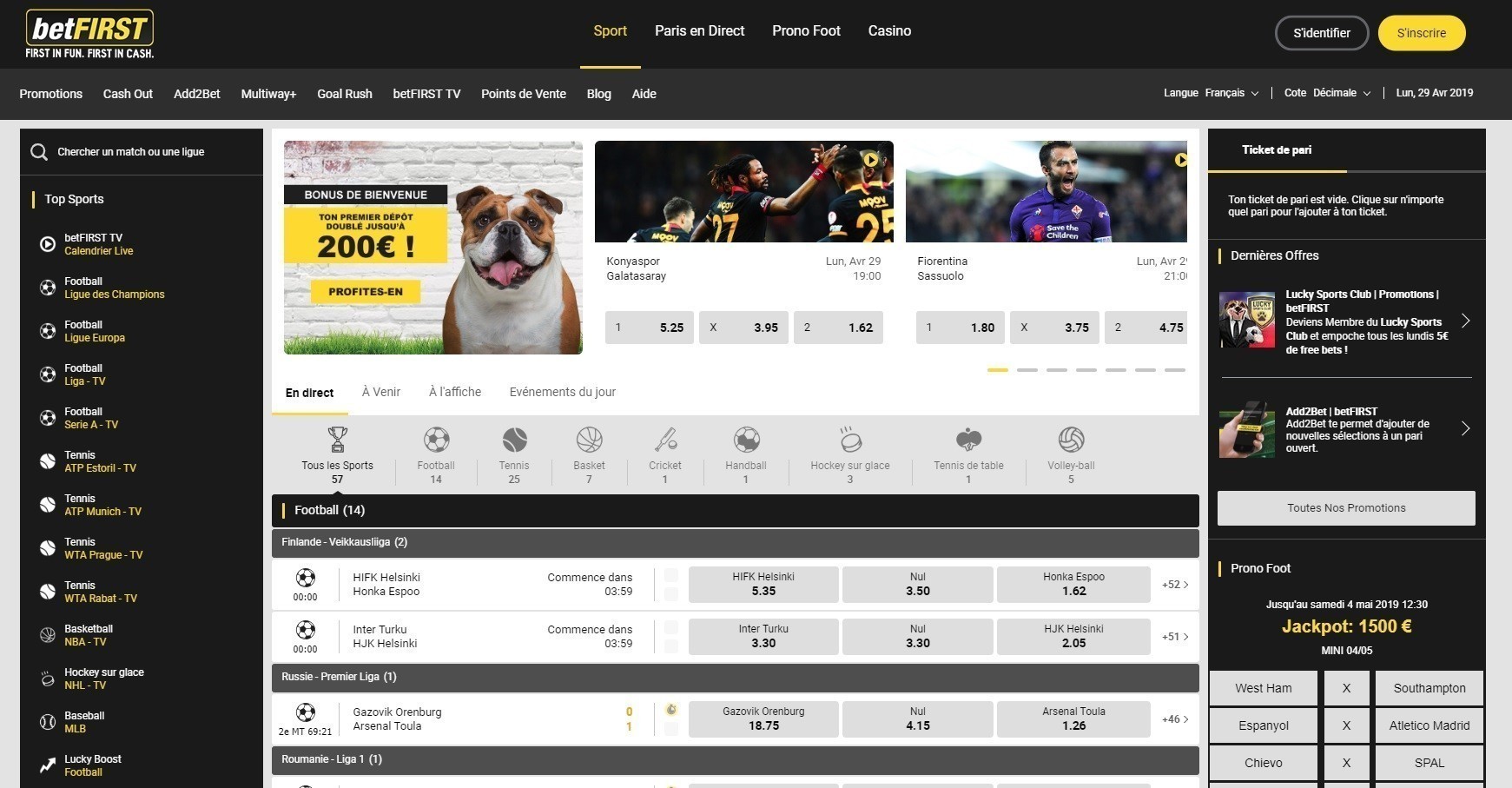Open Add2Bet offer arrow
This screenshot has height=788, width=1512.
pyautogui.click(x=1466, y=428)
